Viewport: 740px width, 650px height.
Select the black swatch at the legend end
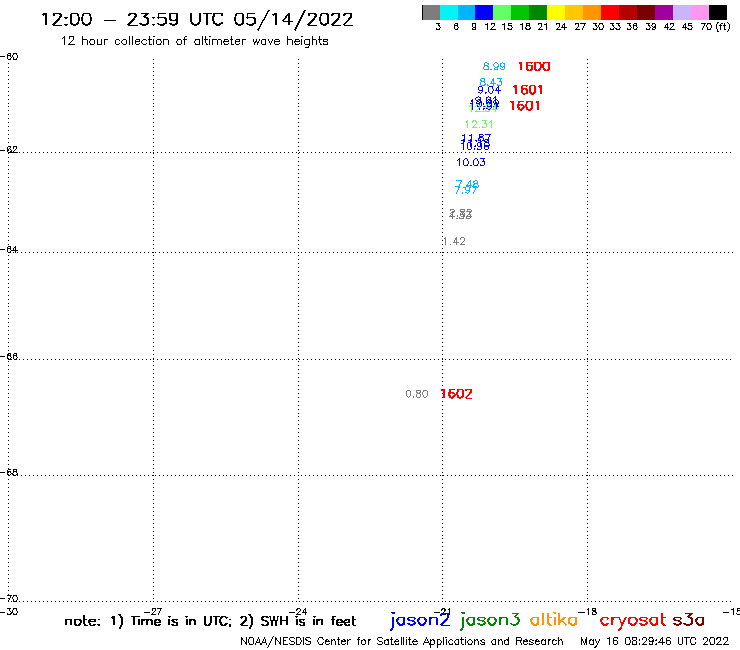[717, 12]
